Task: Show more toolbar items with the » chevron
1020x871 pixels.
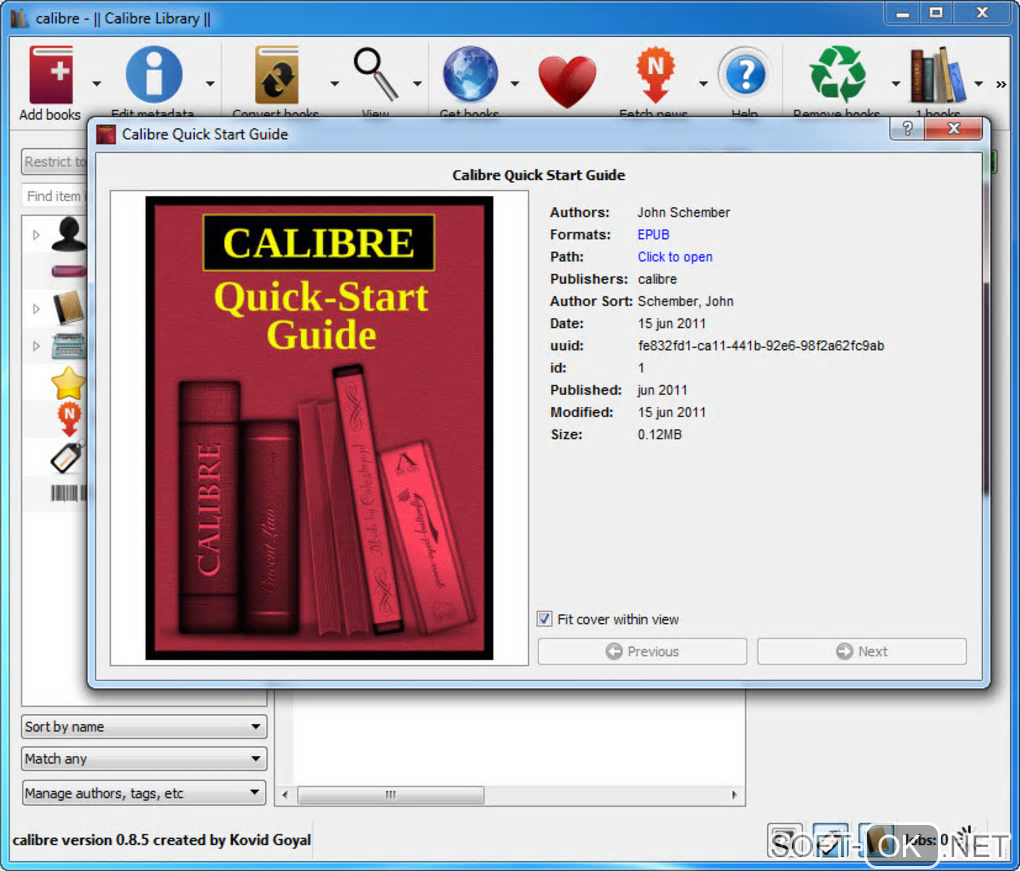Action: click(x=1001, y=84)
